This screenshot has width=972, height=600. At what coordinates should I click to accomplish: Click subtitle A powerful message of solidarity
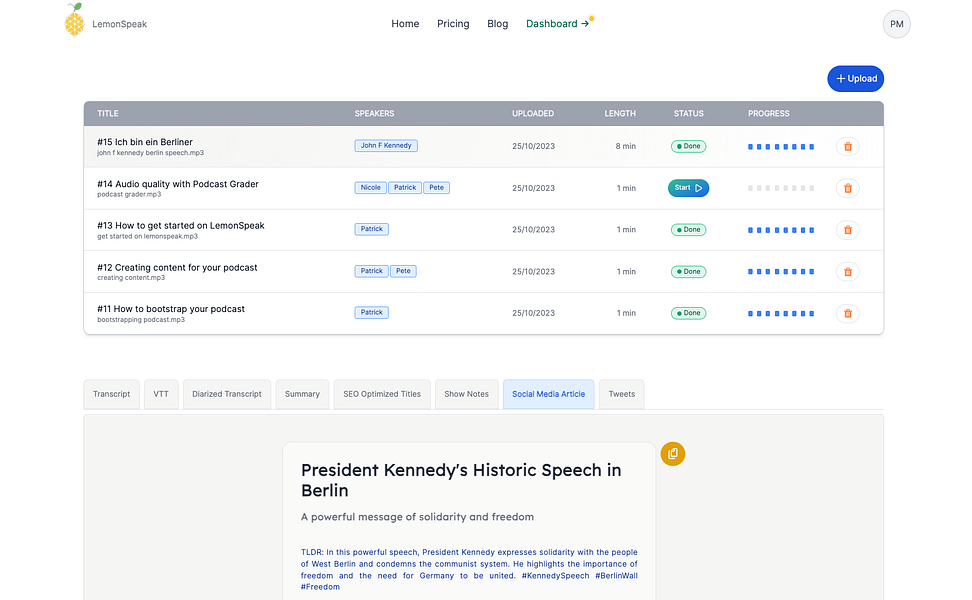click(417, 517)
